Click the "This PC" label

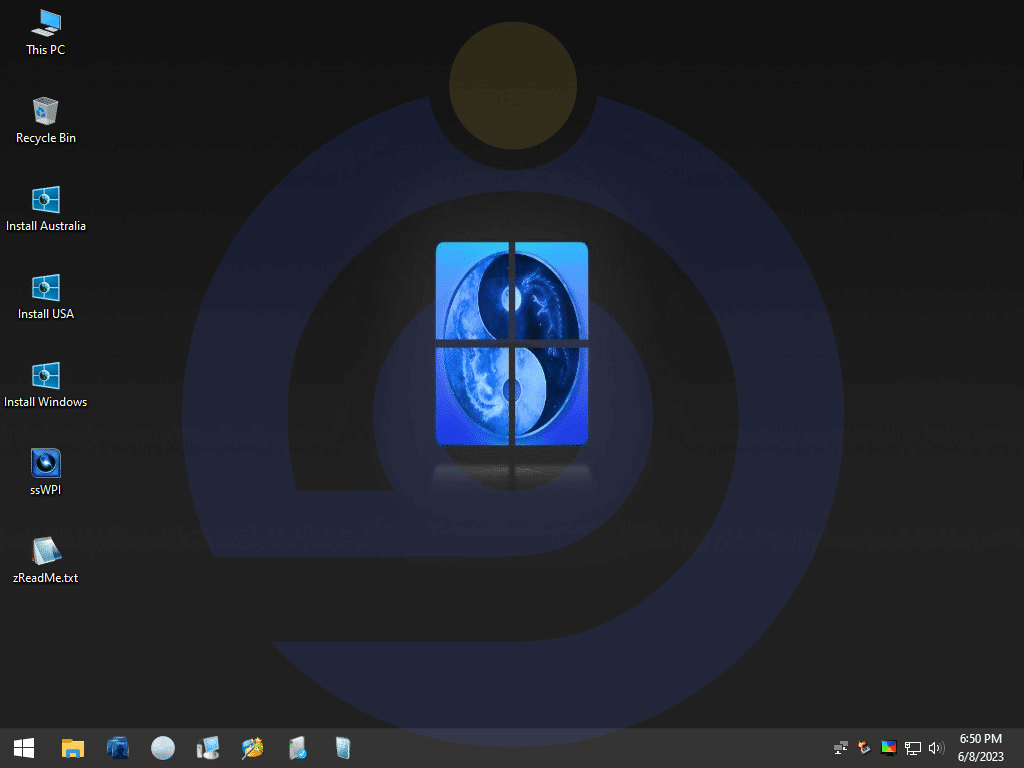(46, 50)
